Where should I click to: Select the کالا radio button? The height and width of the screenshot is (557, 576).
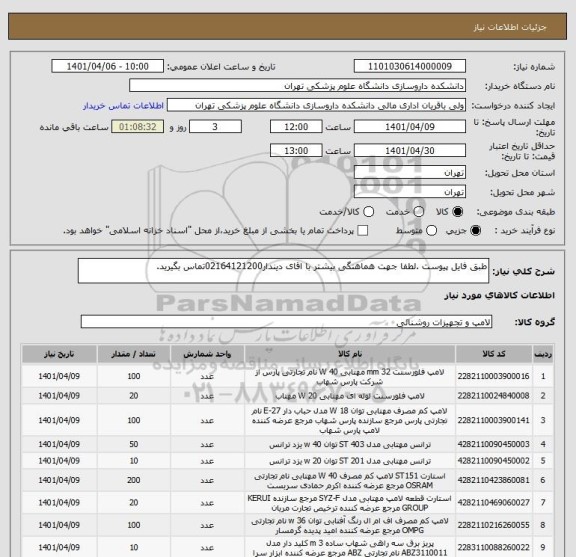(x=457, y=212)
